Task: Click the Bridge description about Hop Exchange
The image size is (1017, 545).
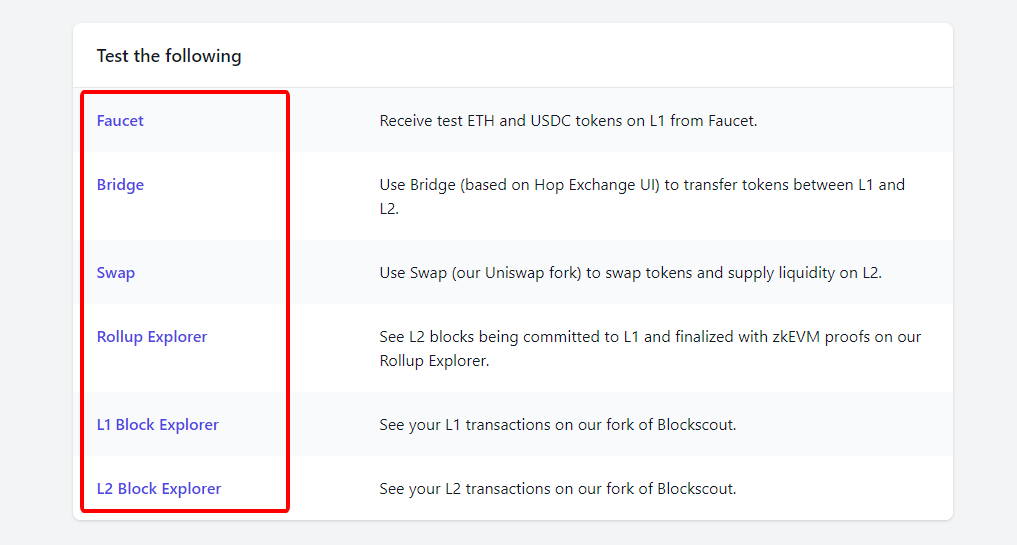Action: [x=642, y=197]
